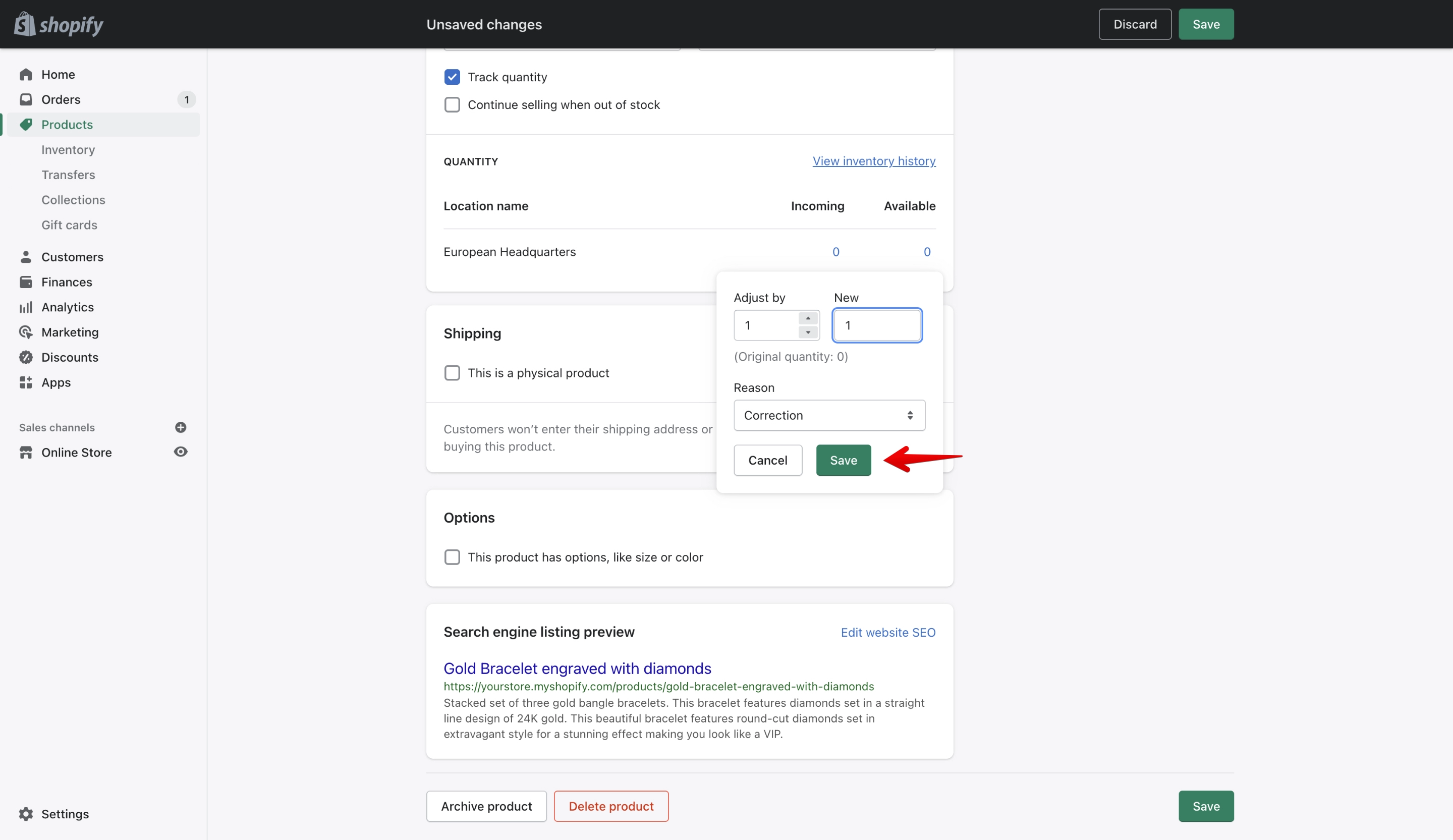Image resolution: width=1453 pixels, height=840 pixels.
Task: View Online Store eye icon
Action: [x=181, y=452]
